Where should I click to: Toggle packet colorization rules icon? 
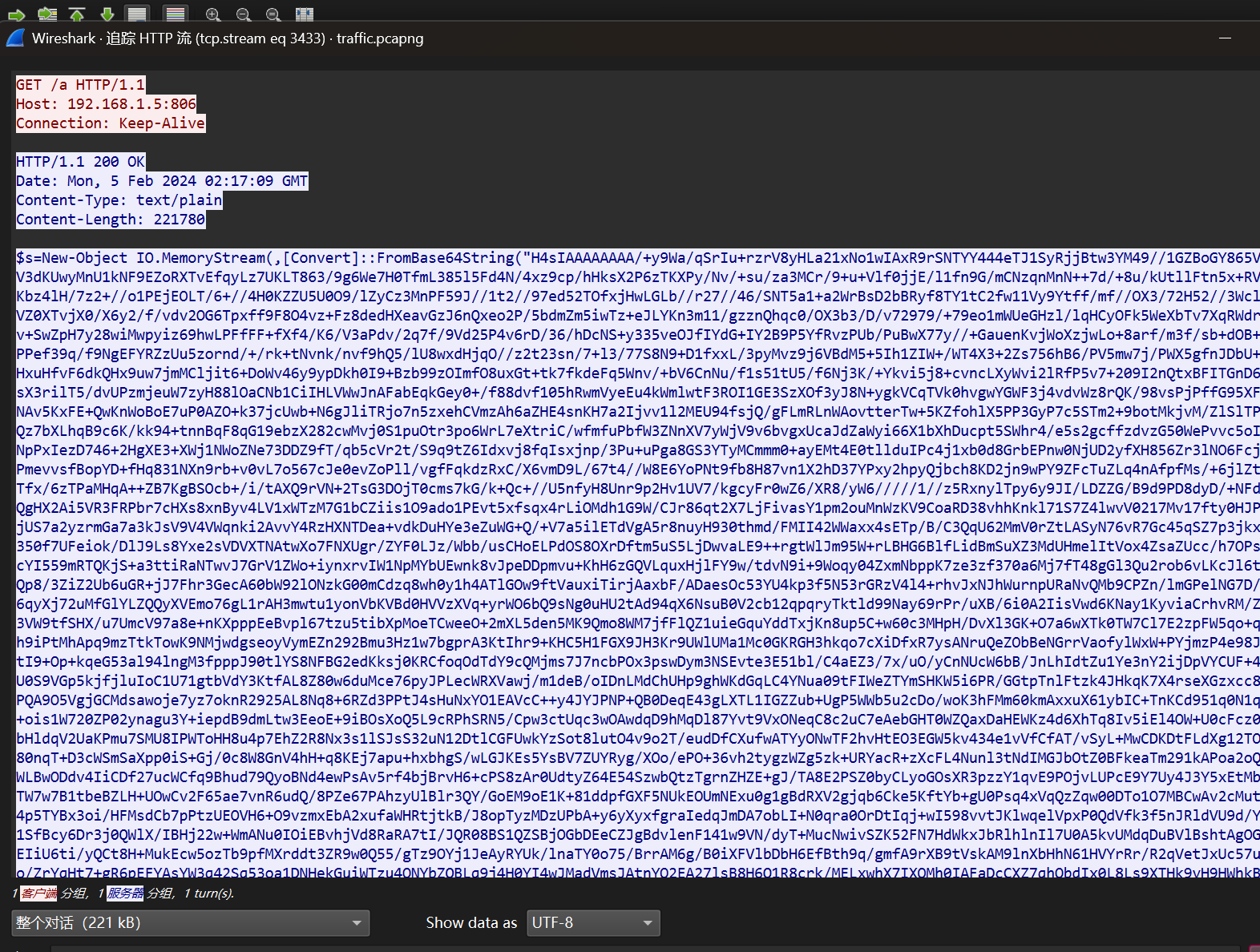coord(176,14)
